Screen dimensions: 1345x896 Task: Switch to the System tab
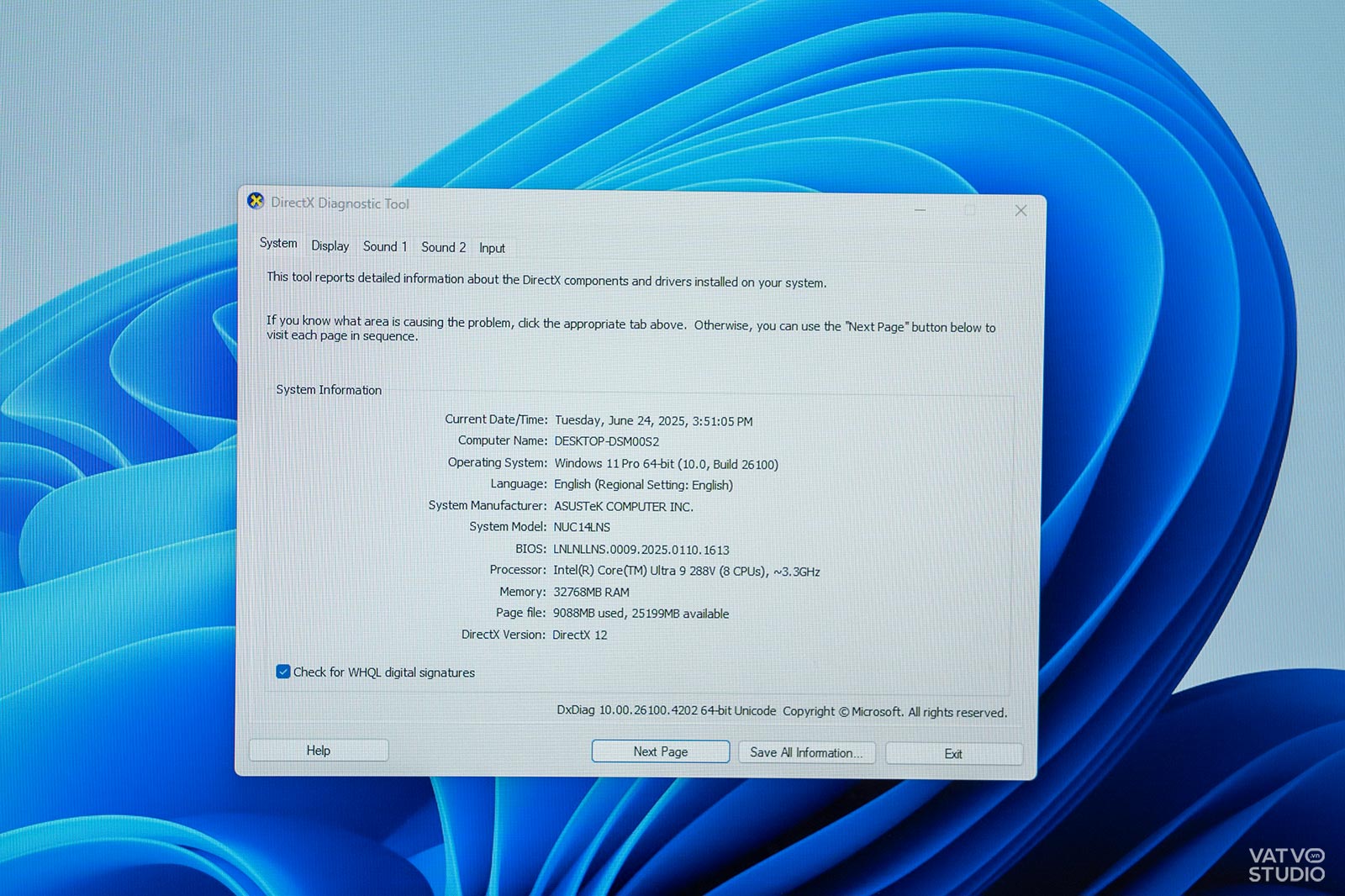coord(278,243)
